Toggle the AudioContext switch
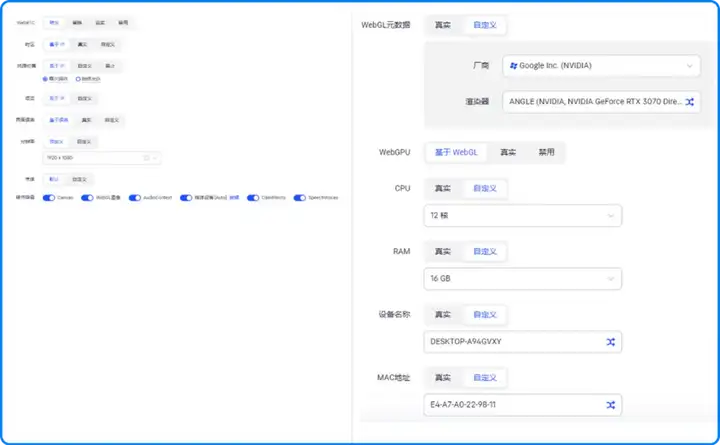The height and width of the screenshot is (445, 720). (x=136, y=198)
